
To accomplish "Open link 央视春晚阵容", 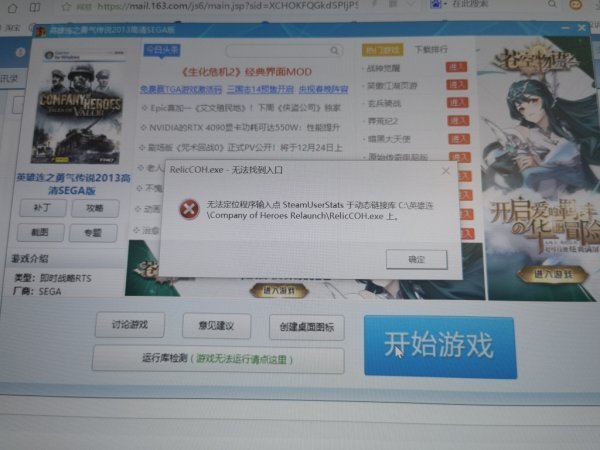I will coord(323,90).
